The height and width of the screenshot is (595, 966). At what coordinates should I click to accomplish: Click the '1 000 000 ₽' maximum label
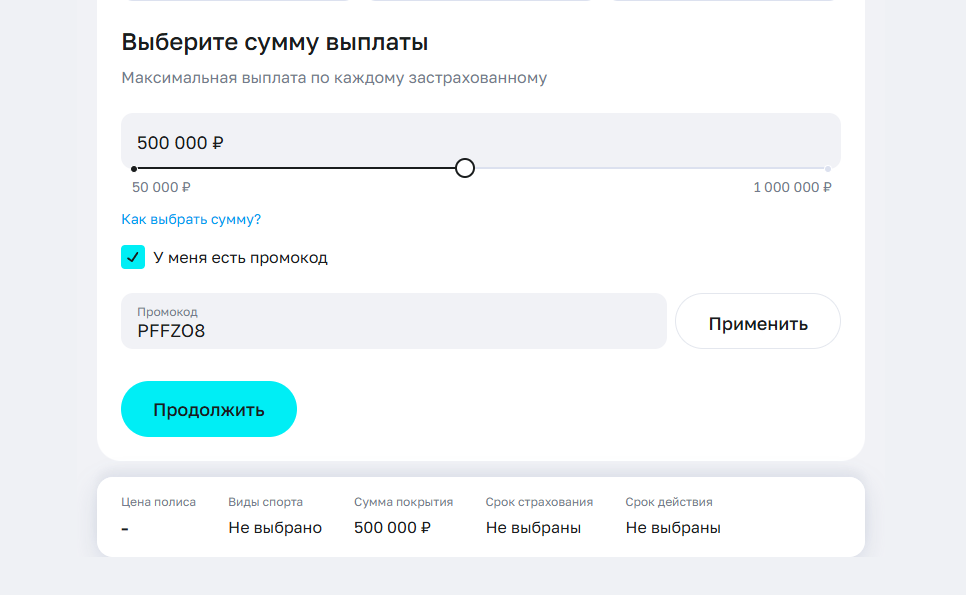coord(792,187)
